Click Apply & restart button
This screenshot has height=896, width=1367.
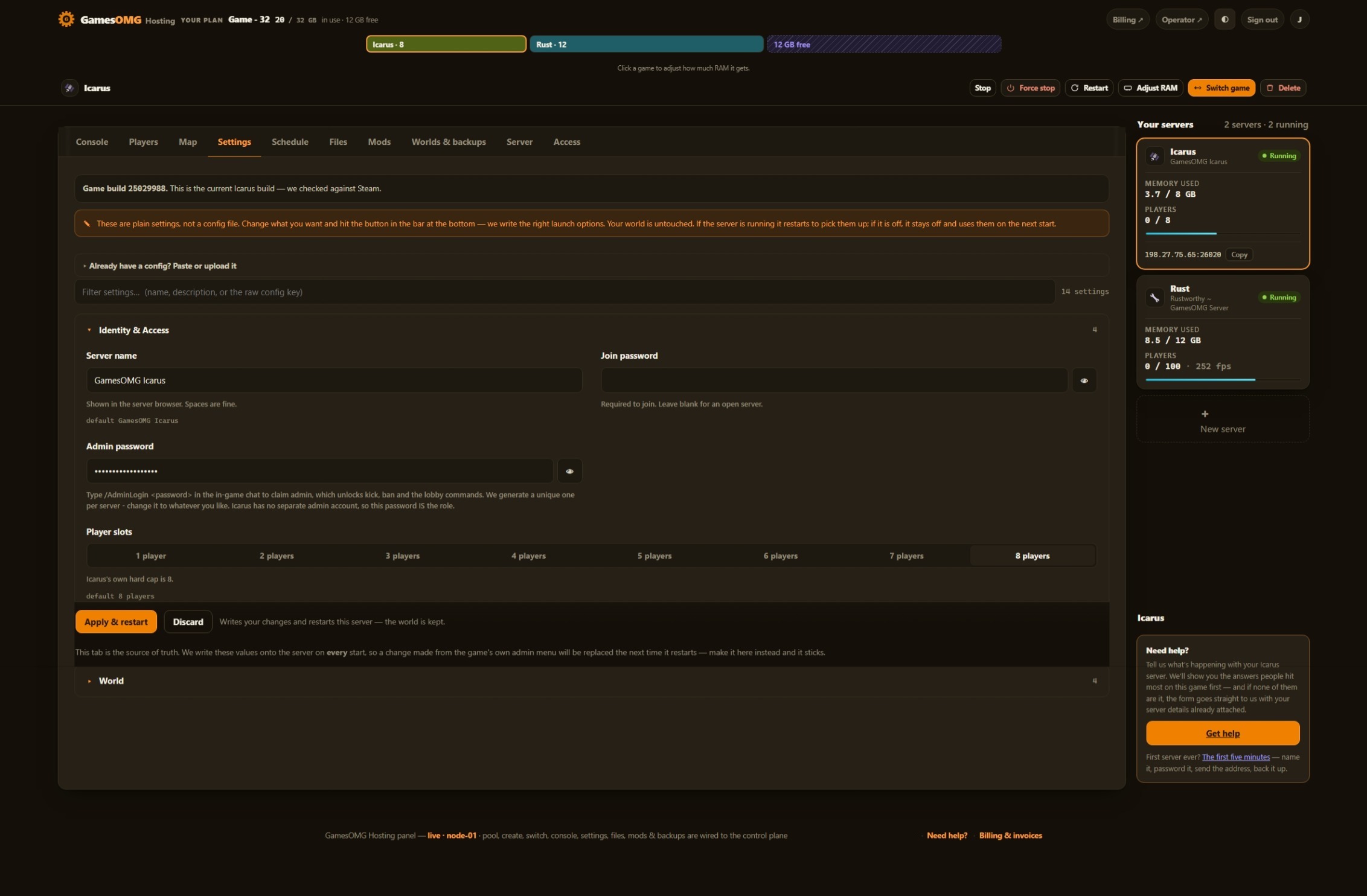[x=116, y=622]
